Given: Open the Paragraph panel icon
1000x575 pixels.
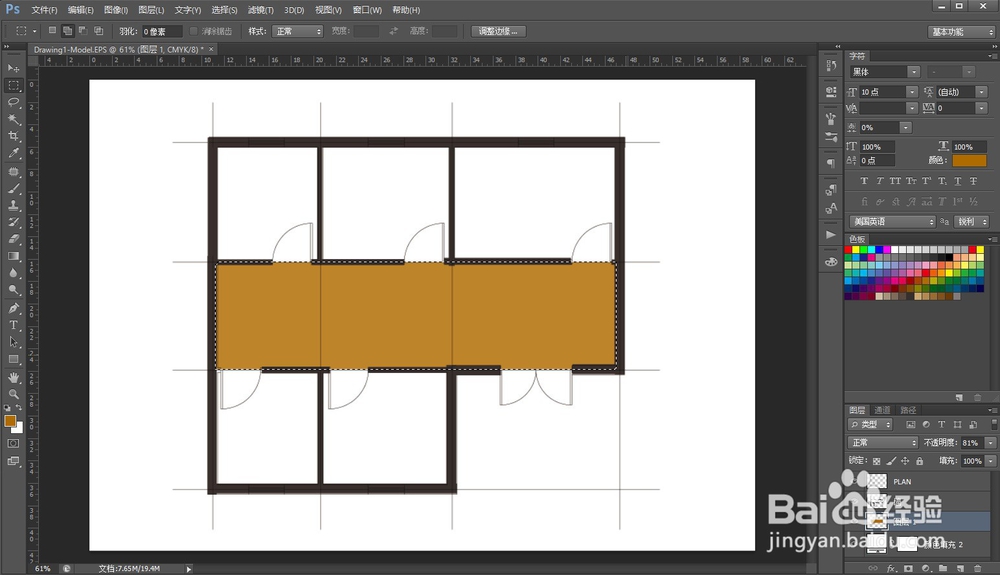Looking at the screenshot, I should point(830,163).
